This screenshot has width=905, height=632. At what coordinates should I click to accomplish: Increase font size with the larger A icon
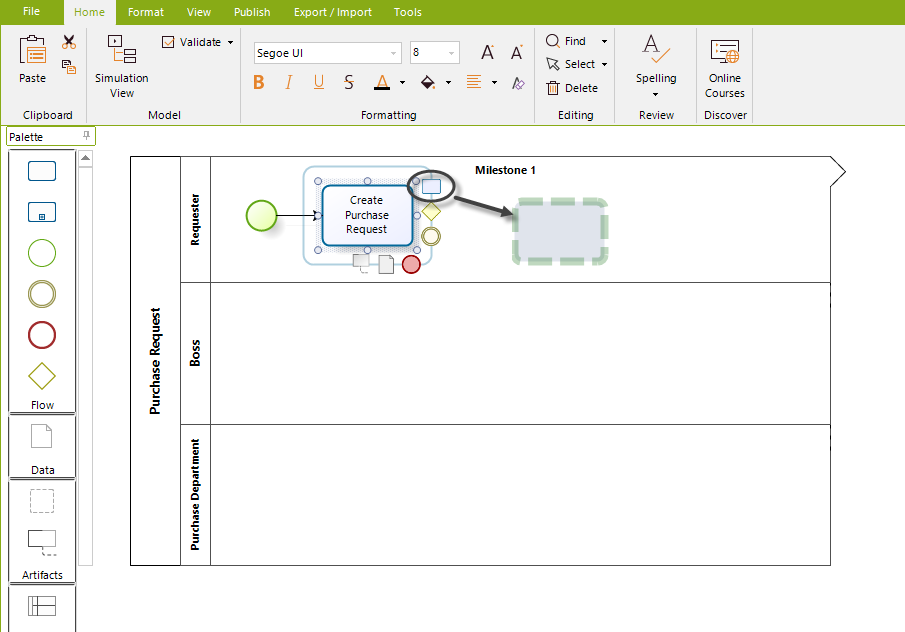tap(488, 53)
